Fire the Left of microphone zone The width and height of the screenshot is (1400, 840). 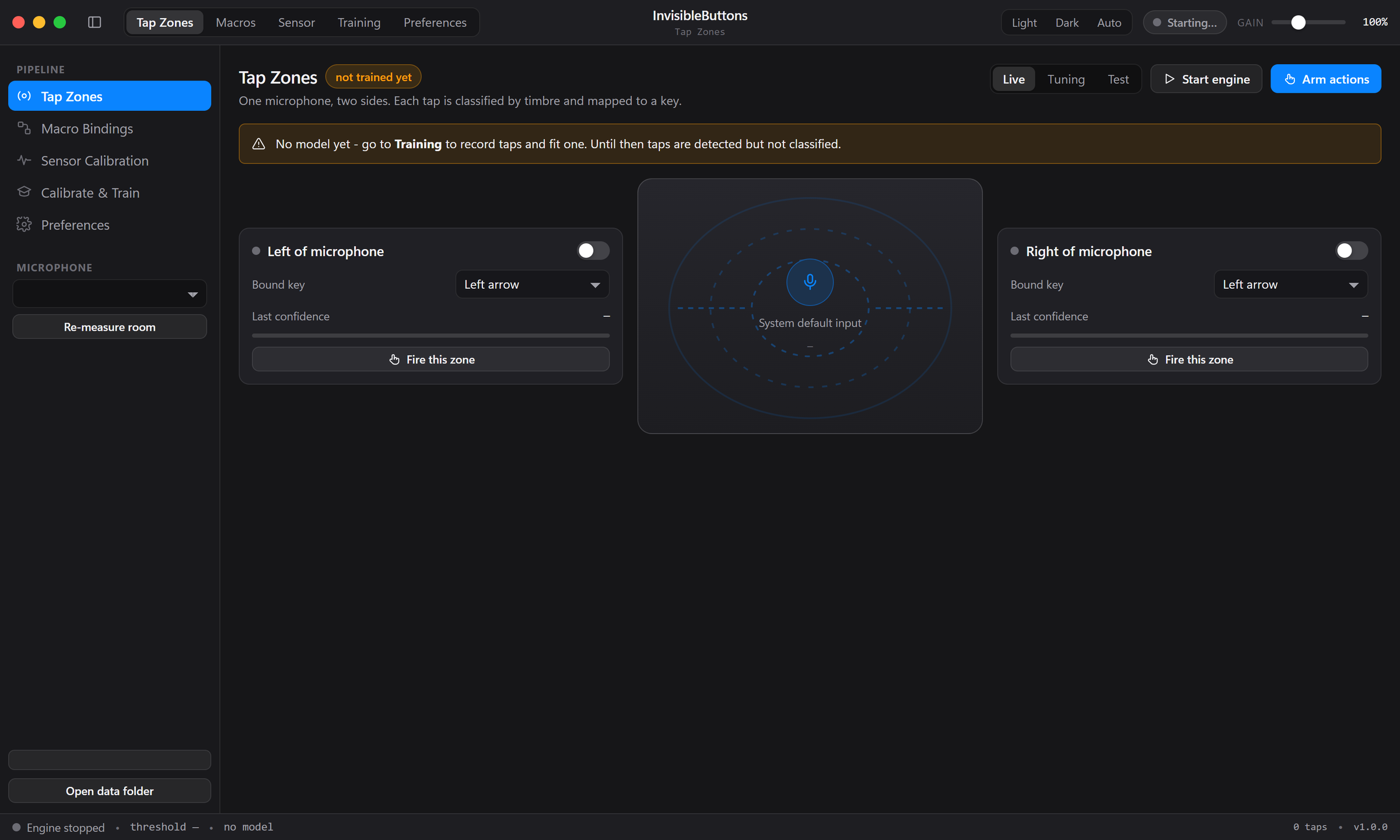(430, 359)
